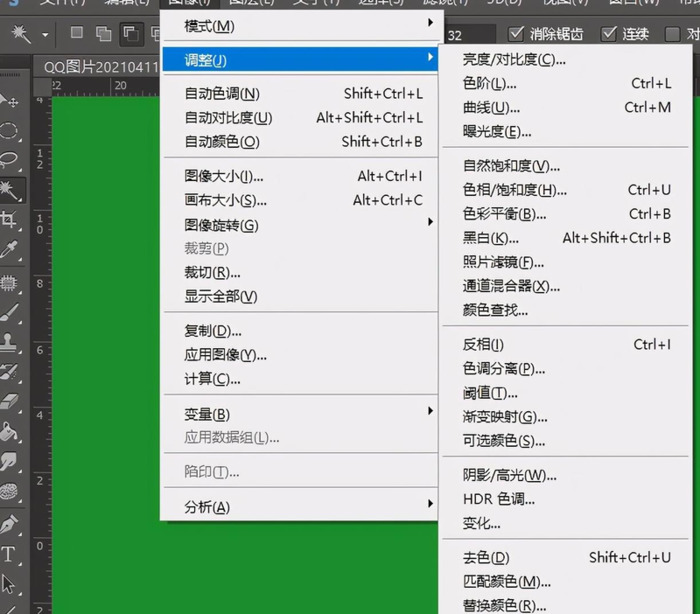Choose Add to Selection mode icon
Screen dimensions: 700x614
pos(104,33)
